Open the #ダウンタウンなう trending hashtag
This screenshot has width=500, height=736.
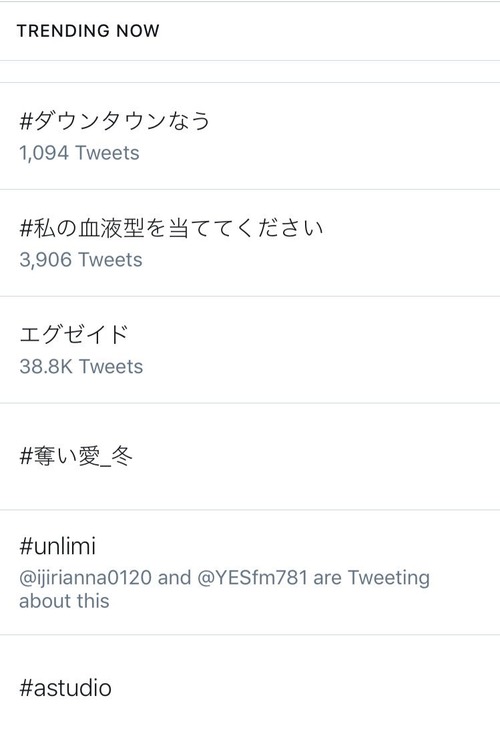115,121
